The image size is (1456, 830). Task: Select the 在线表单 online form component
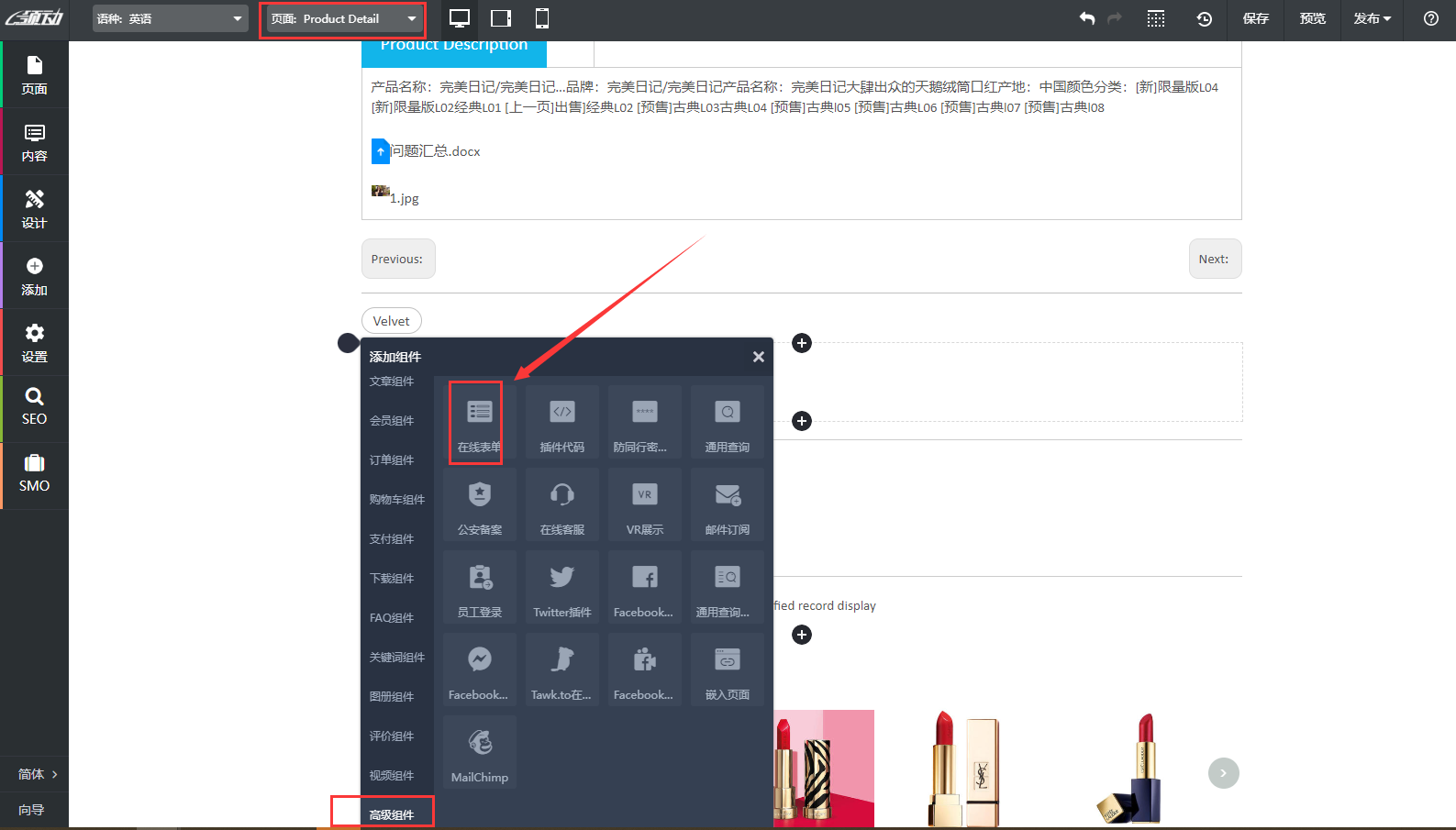479,422
